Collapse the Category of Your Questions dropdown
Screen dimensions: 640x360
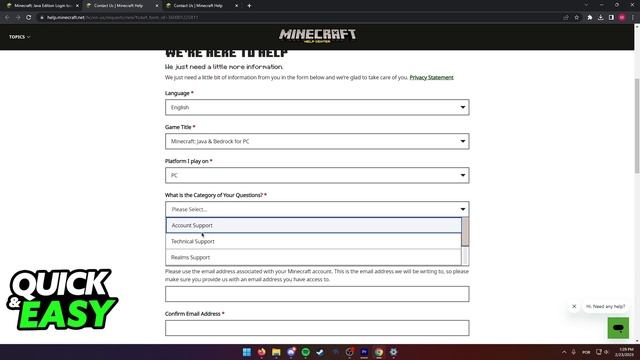[317, 209]
